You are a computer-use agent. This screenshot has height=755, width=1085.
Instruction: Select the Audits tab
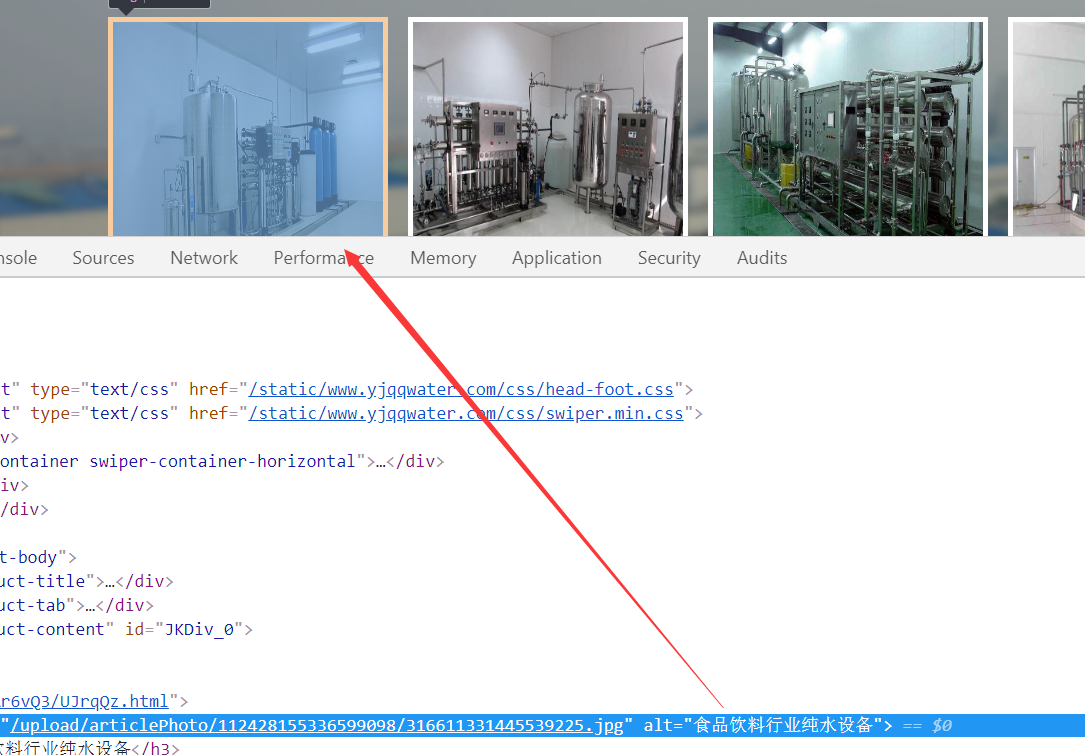(x=762, y=258)
